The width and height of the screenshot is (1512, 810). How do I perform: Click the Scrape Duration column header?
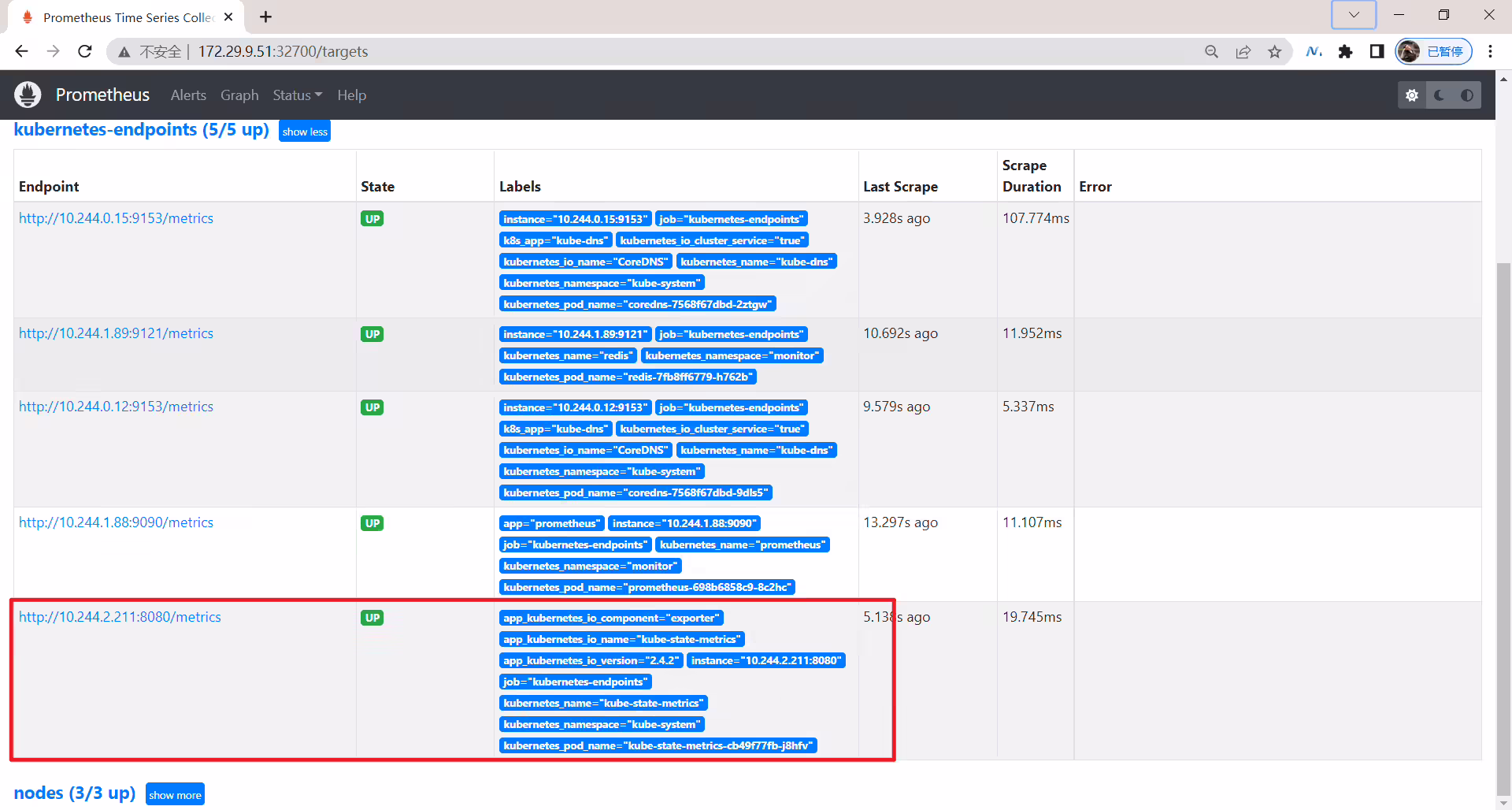point(1032,176)
